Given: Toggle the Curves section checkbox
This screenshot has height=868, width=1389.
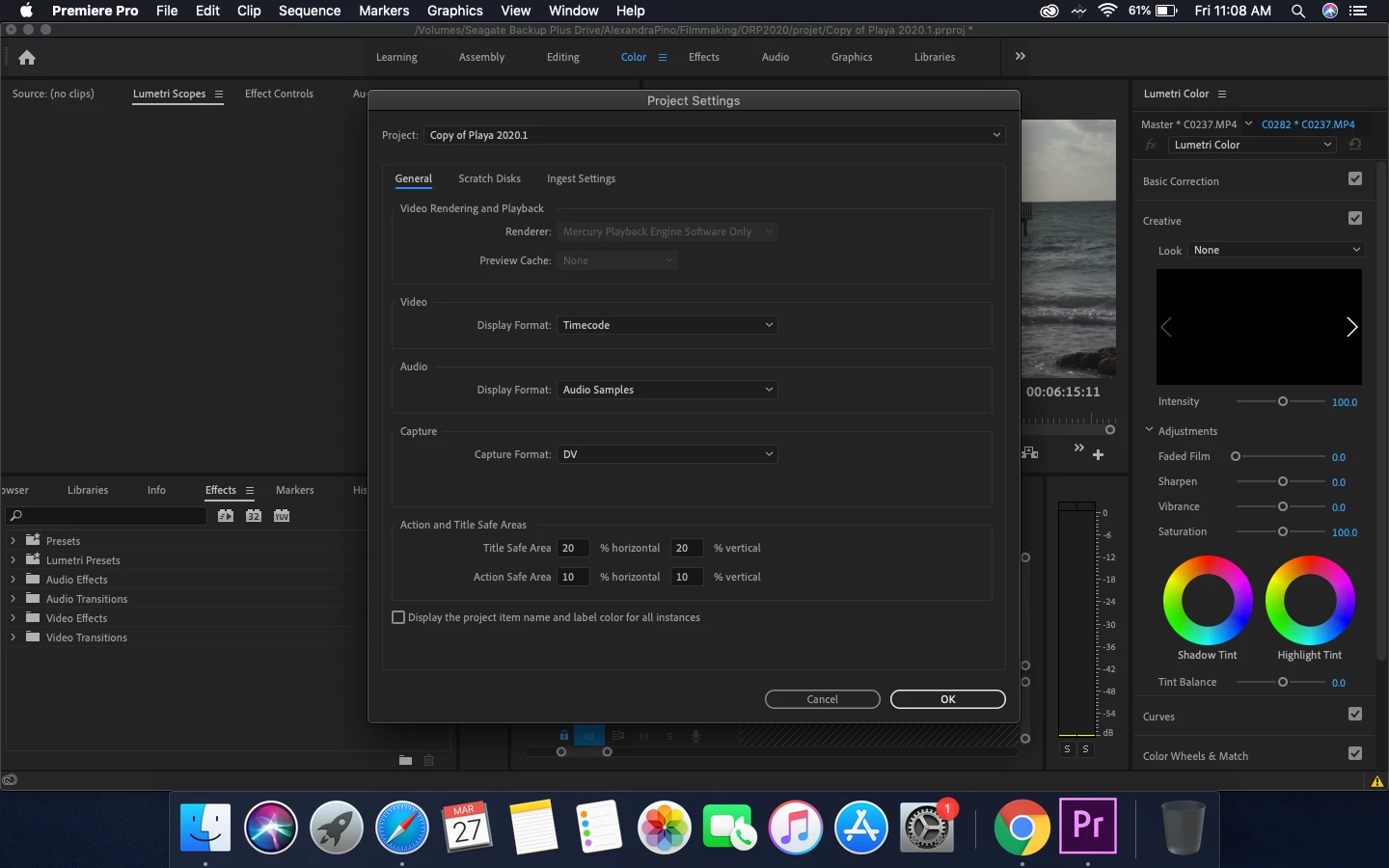Looking at the screenshot, I should [1355, 715].
